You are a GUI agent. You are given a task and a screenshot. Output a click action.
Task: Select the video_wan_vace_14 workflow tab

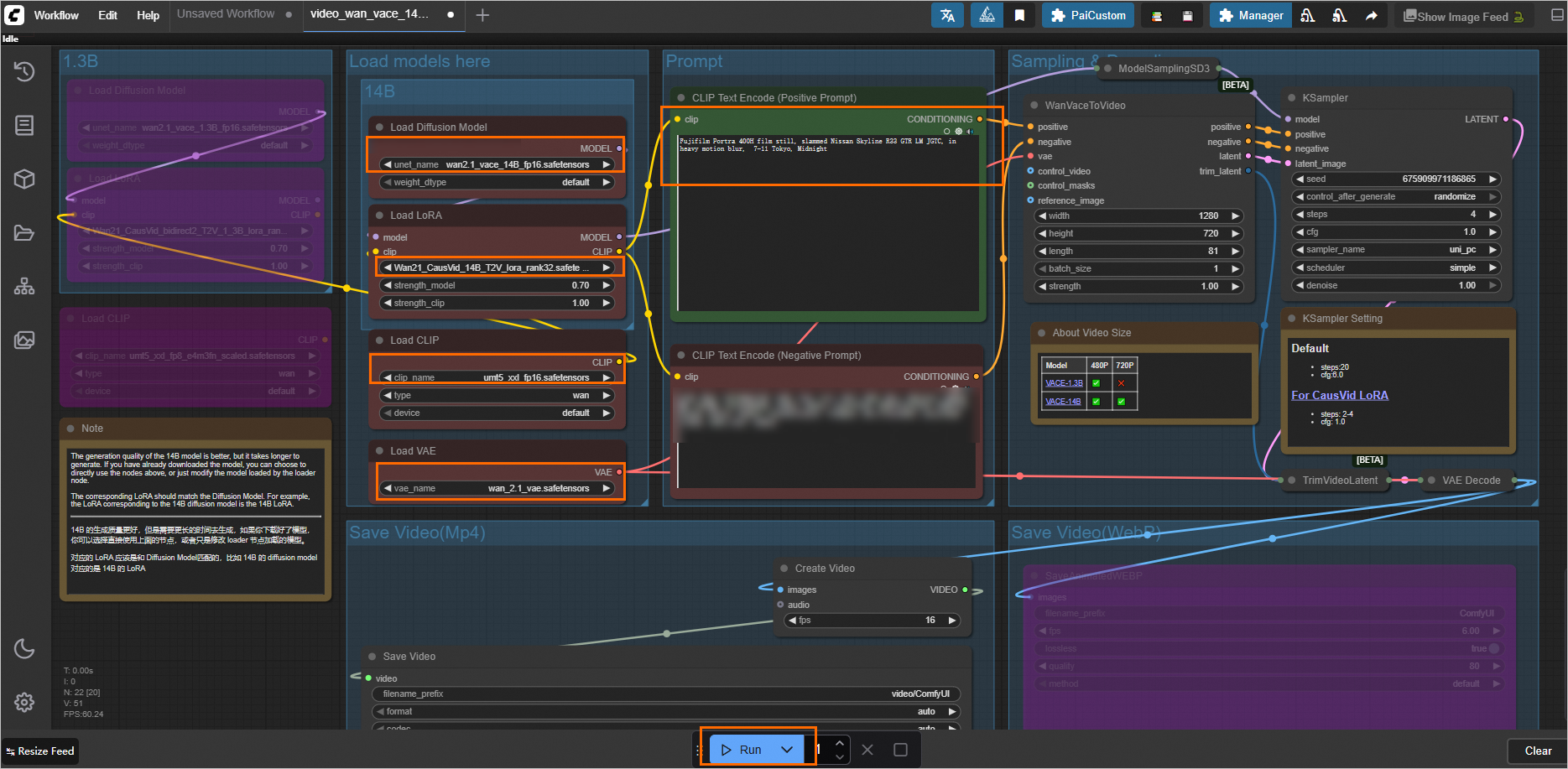(370, 14)
